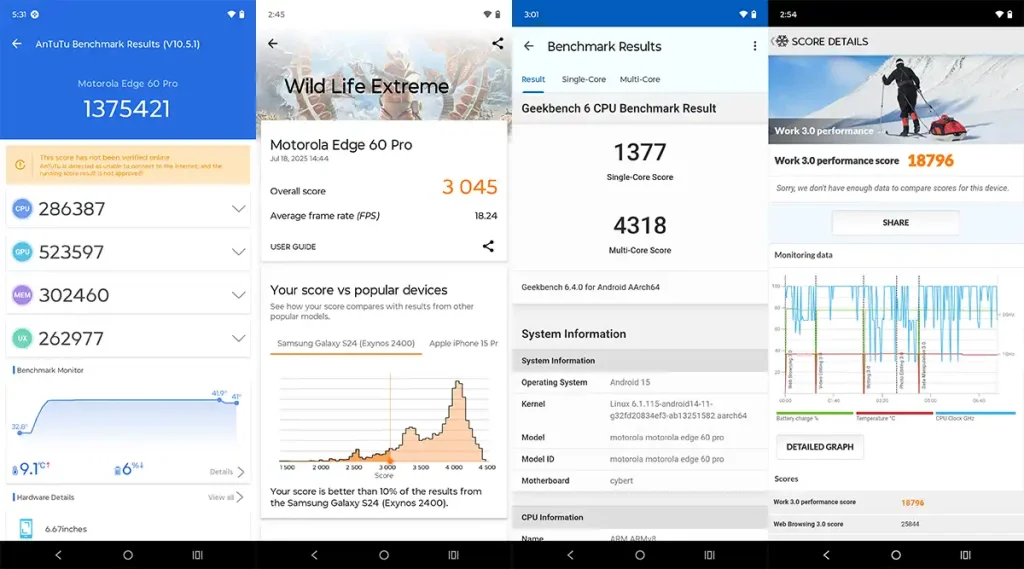Tap the SHARE button in PCMark
This screenshot has height=569, width=1024.
(x=895, y=223)
